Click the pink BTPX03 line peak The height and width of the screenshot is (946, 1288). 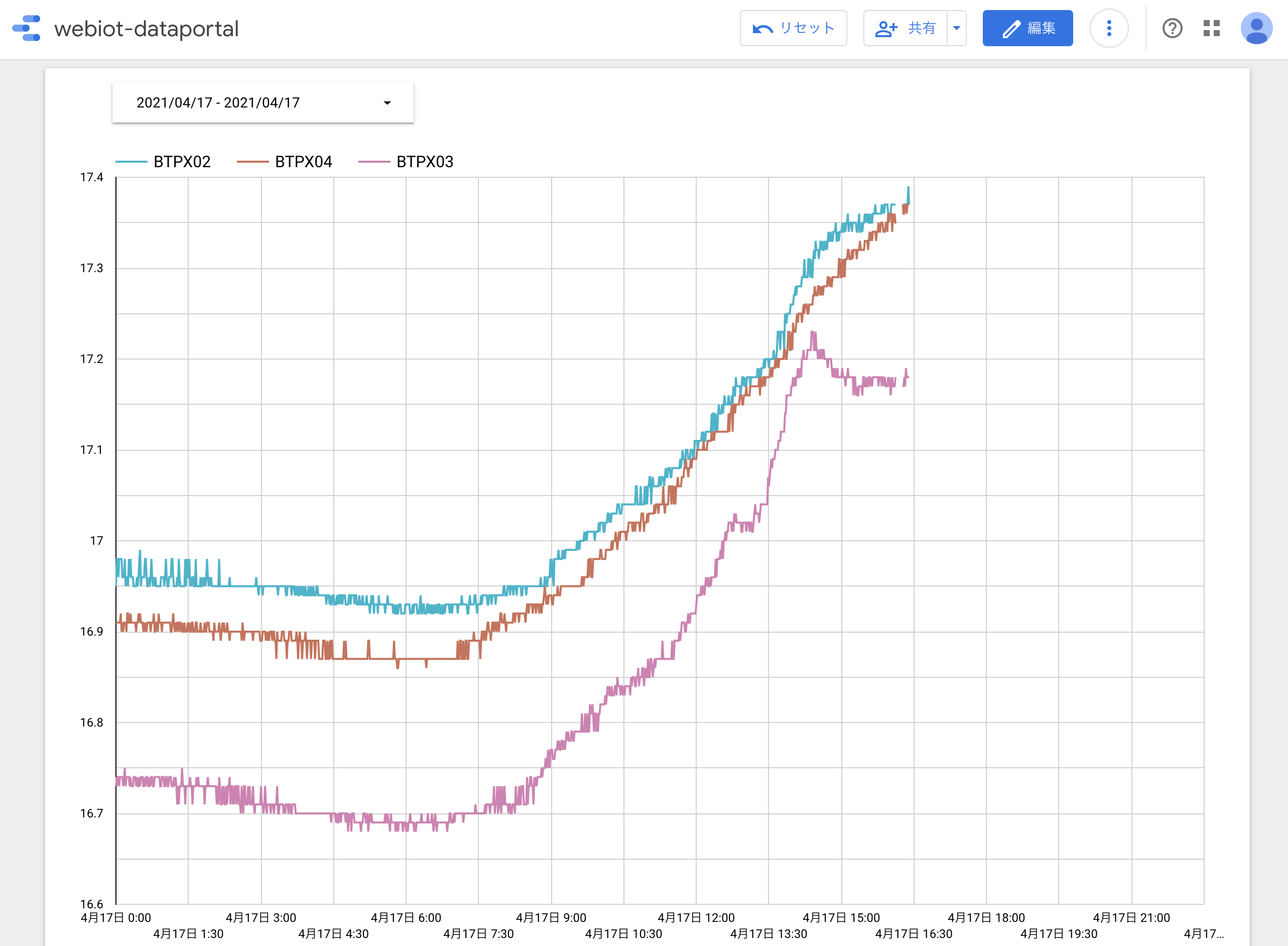click(x=813, y=333)
